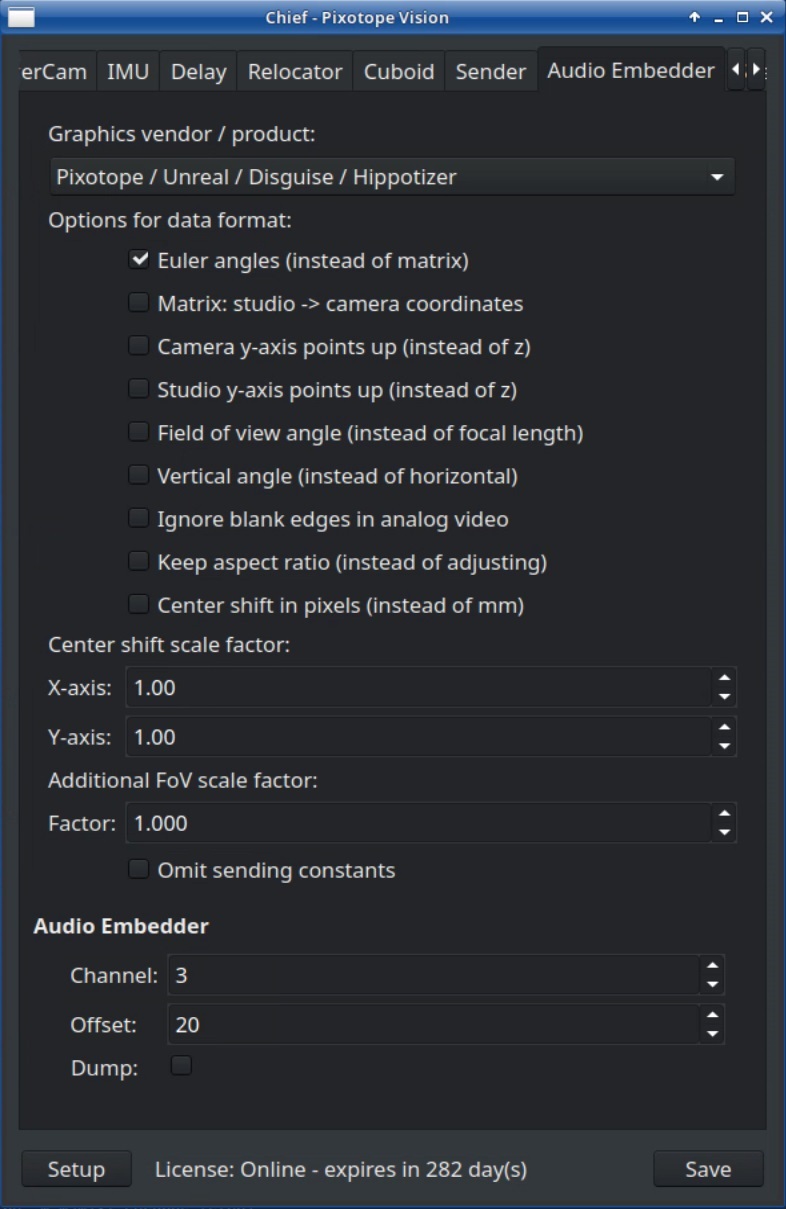786x1209 pixels.
Task: Check Omit sending constants
Action: [139, 869]
